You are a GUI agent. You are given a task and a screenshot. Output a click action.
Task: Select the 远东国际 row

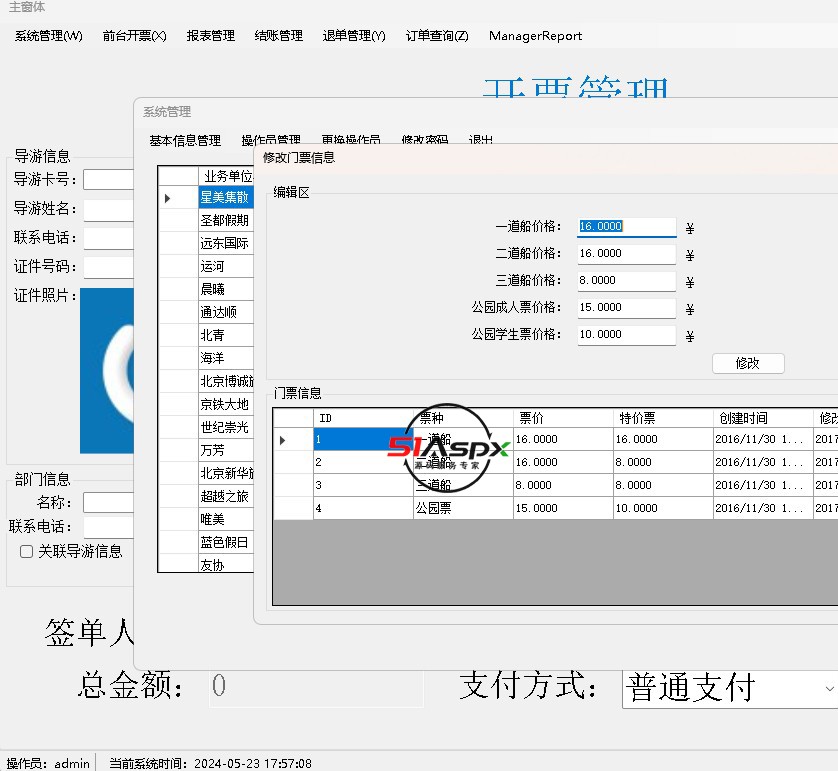[x=226, y=244]
